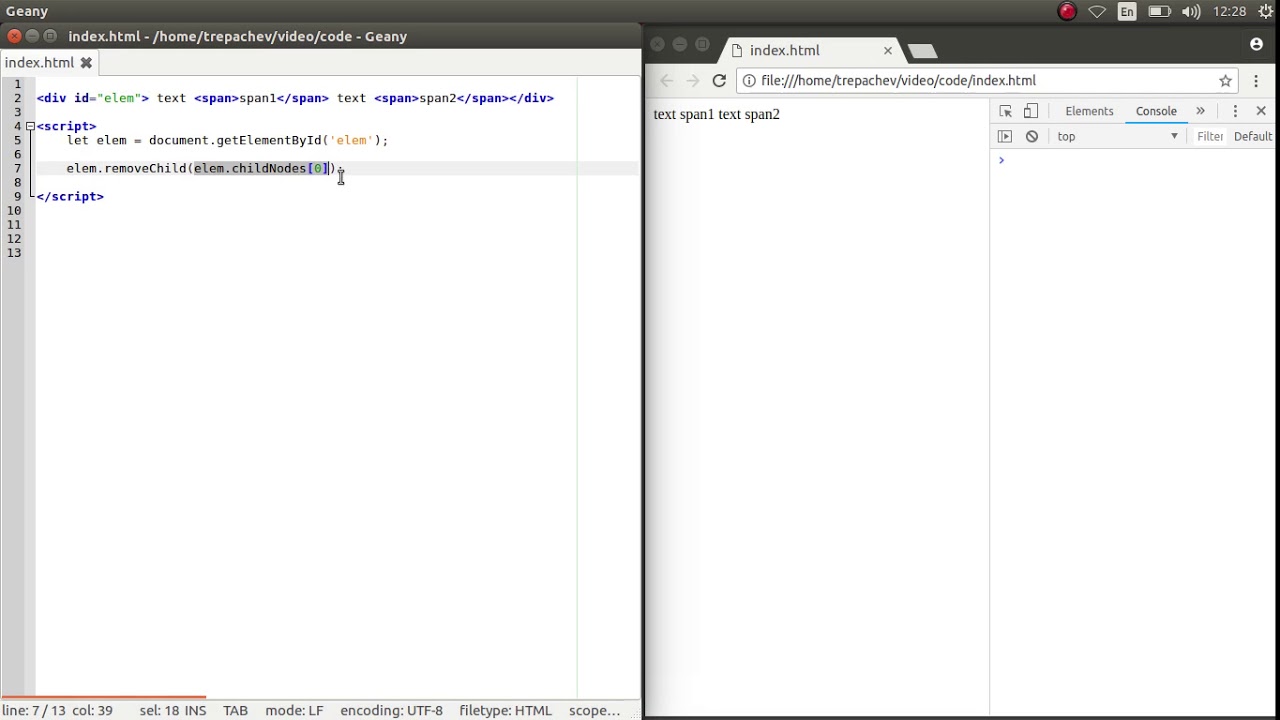1280x720 pixels.
Task: Click the 12:28 clock in top panel
Action: (x=1229, y=12)
